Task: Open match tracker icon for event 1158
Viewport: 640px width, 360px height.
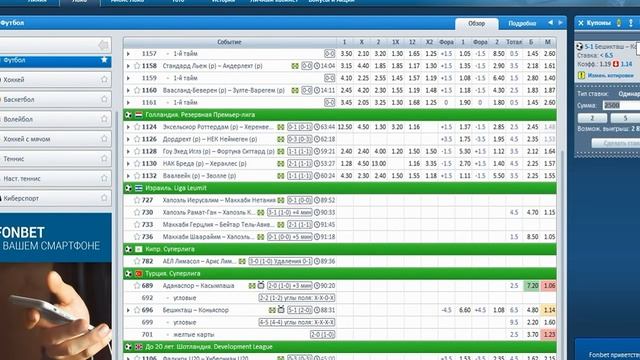Action: pos(295,66)
